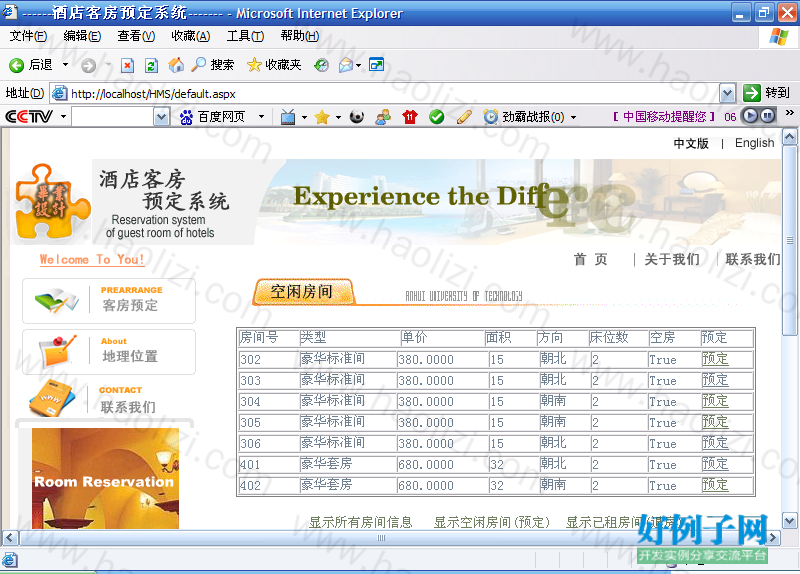Select the 中文版 language link
The image size is (800, 574).
coord(691,143)
